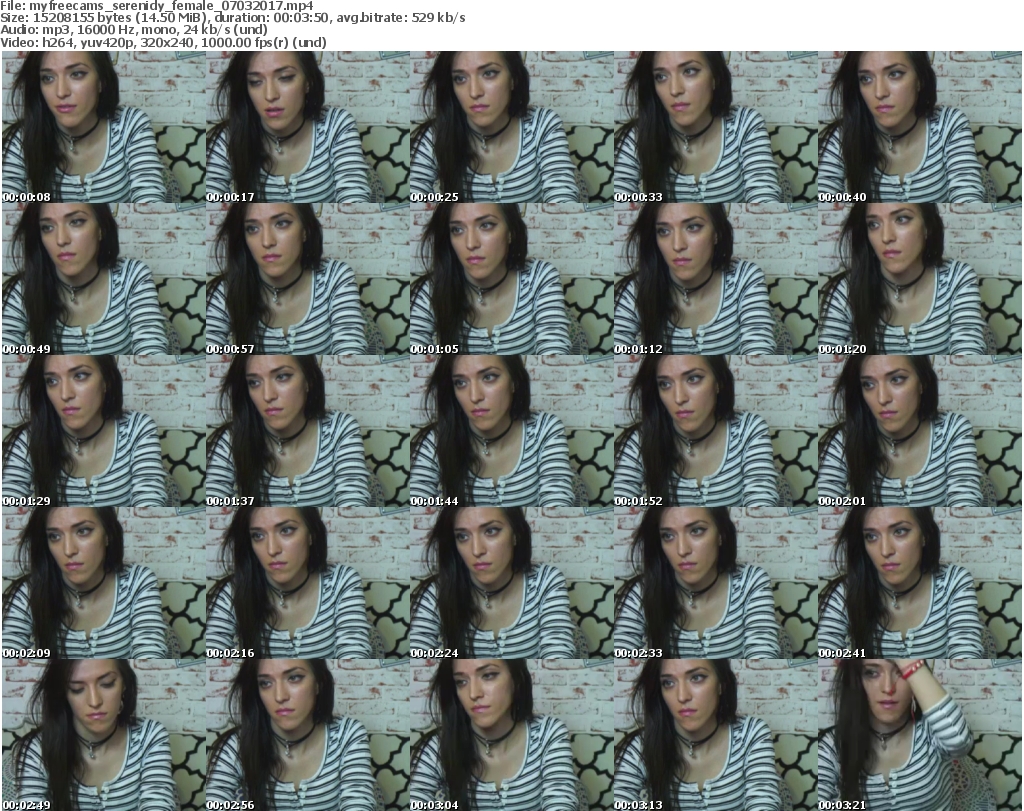The image size is (1024, 811).
Task: View the frame thumbnail stamped 00:03:04
Action: (x=511, y=735)
